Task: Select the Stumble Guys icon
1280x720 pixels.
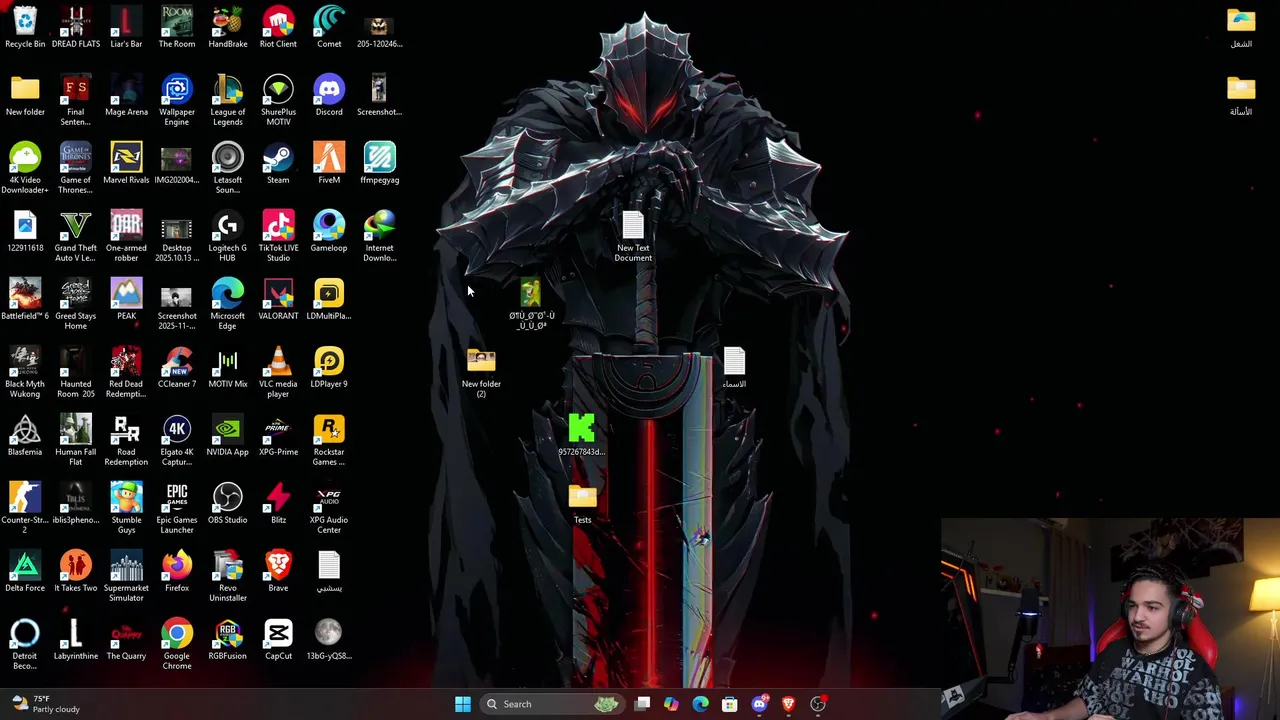Action: click(126, 508)
